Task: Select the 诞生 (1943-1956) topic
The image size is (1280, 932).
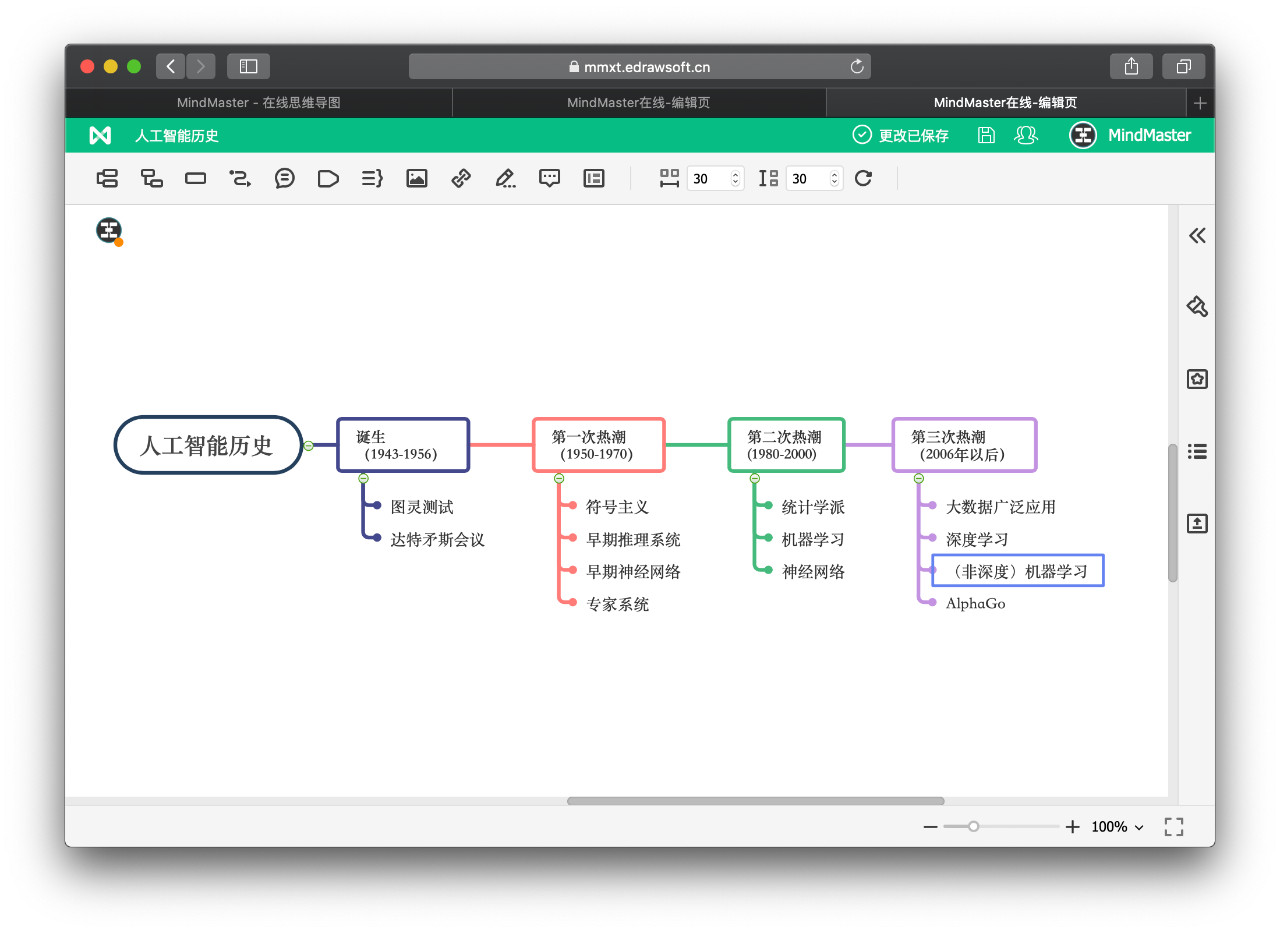Action: point(402,445)
